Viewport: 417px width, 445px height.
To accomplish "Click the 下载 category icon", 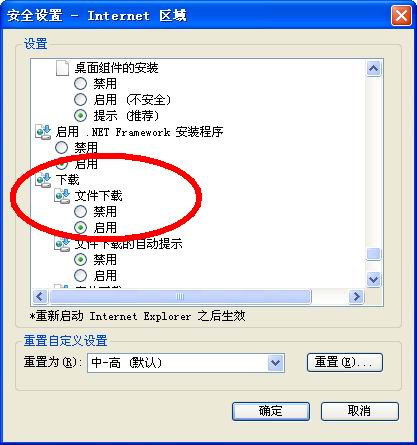I will pyautogui.click(x=43, y=180).
